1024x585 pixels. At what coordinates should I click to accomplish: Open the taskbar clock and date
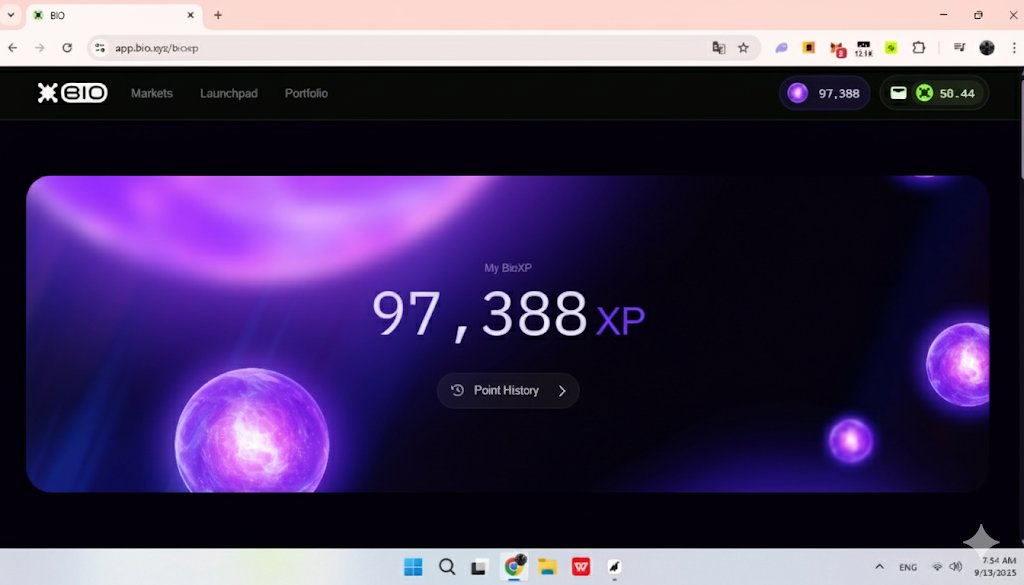click(x=995, y=567)
